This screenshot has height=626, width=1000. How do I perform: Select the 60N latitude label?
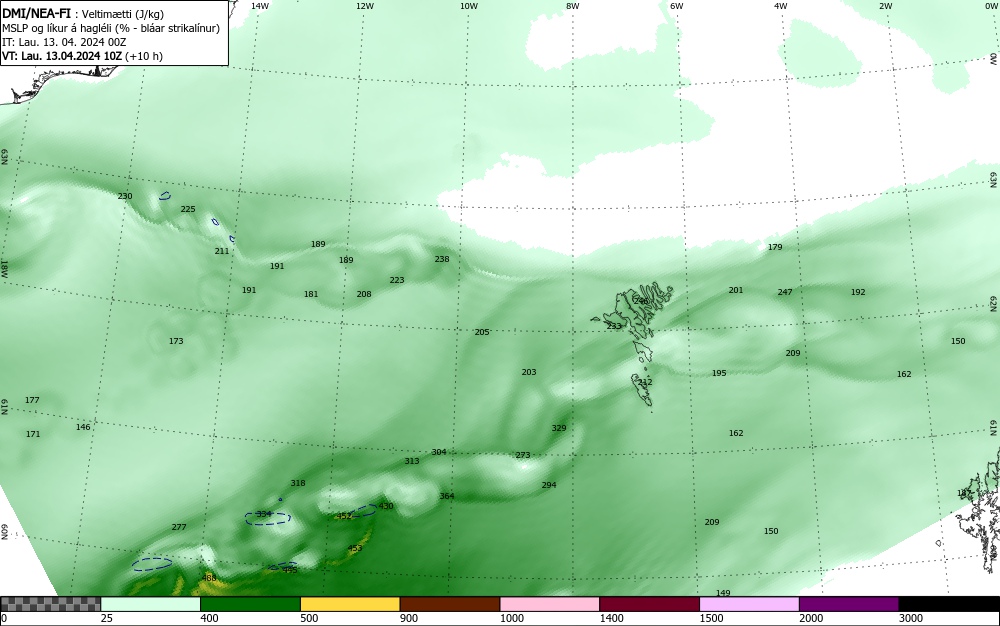click(4, 532)
